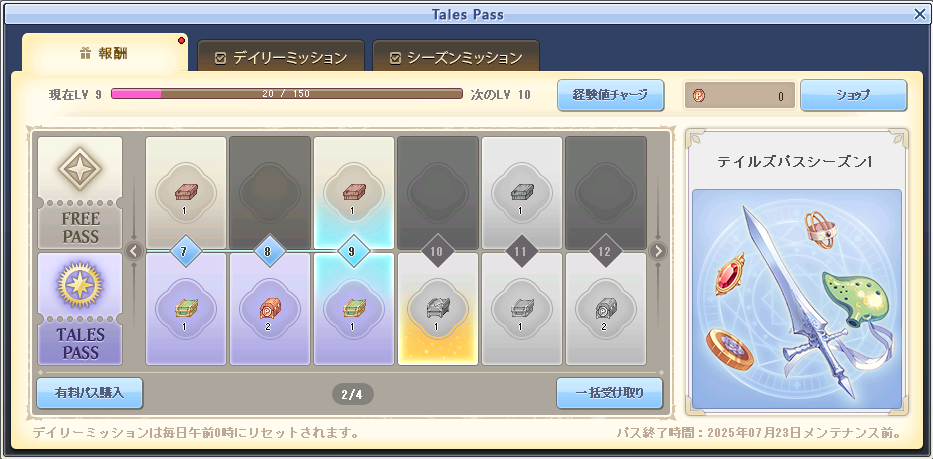Open the シーズンミッション tab
This screenshot has width=933, height=459.
click(x=456, y=57)
